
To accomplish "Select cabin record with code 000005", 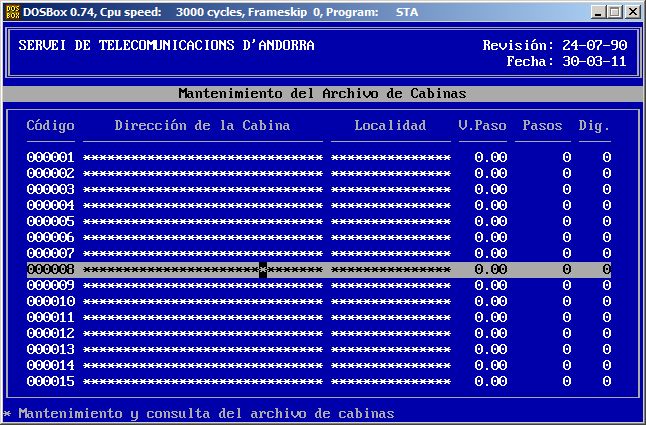I will tap(50, 221).
